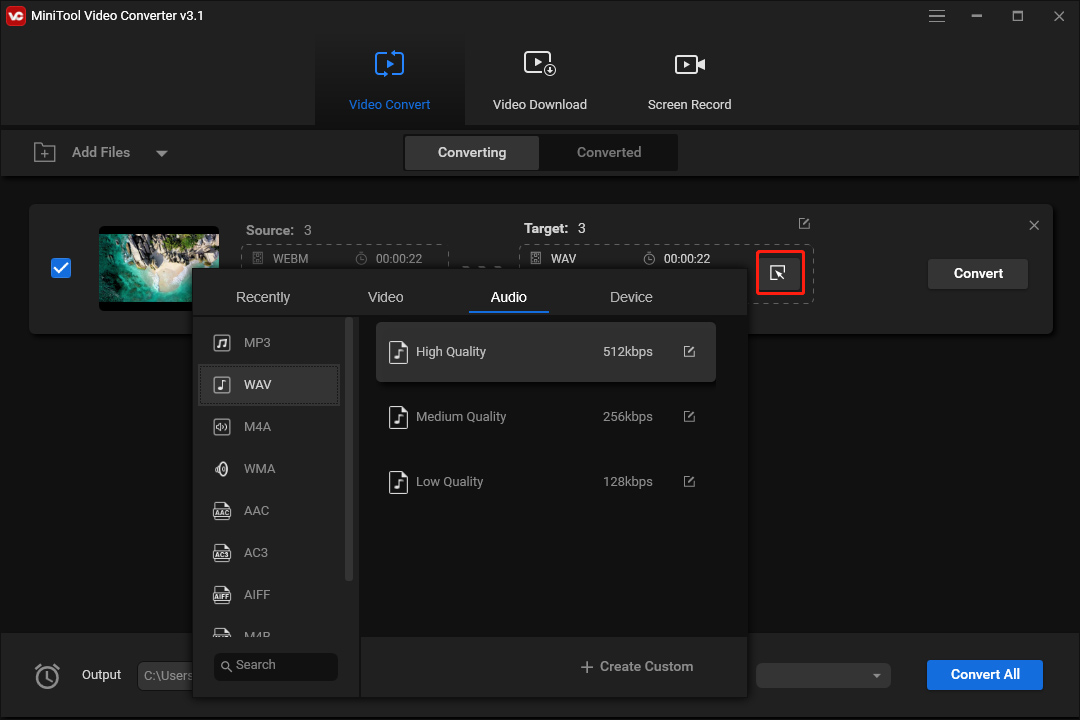Viewport: 1080px width, 720px height.
Task: Click the Convert All button
Action: point(984,675)
